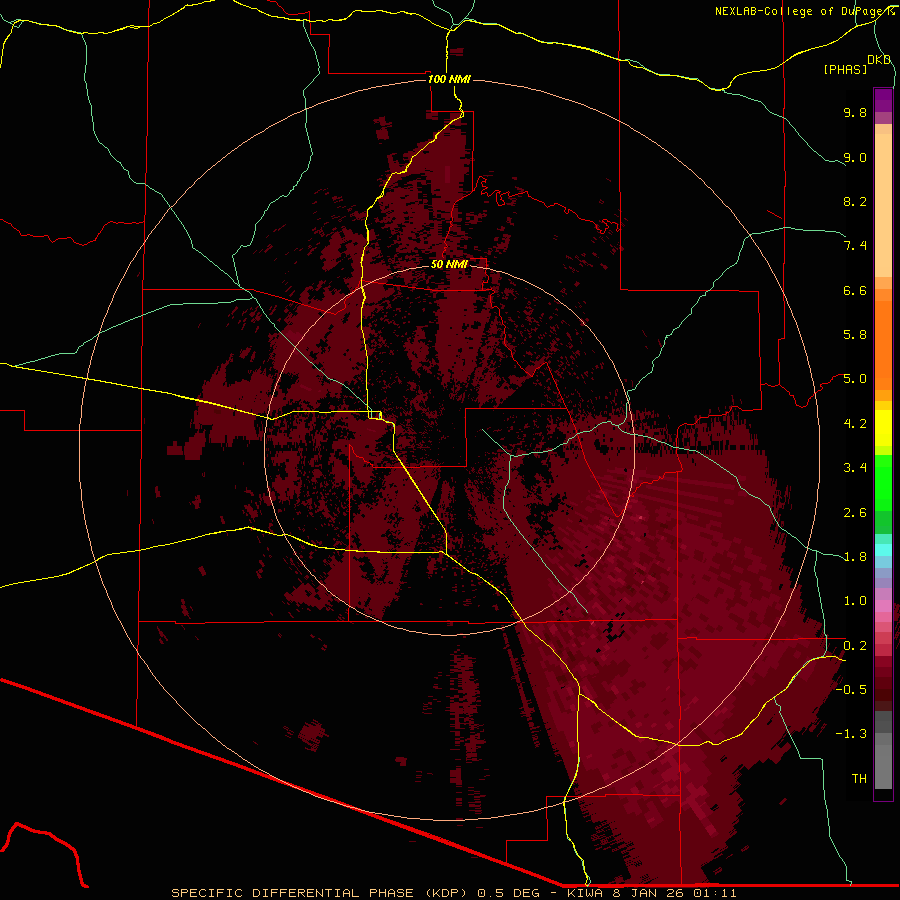Select the 5.8 value on the color scale
The image size is (900, 900).
click(855, 335)
